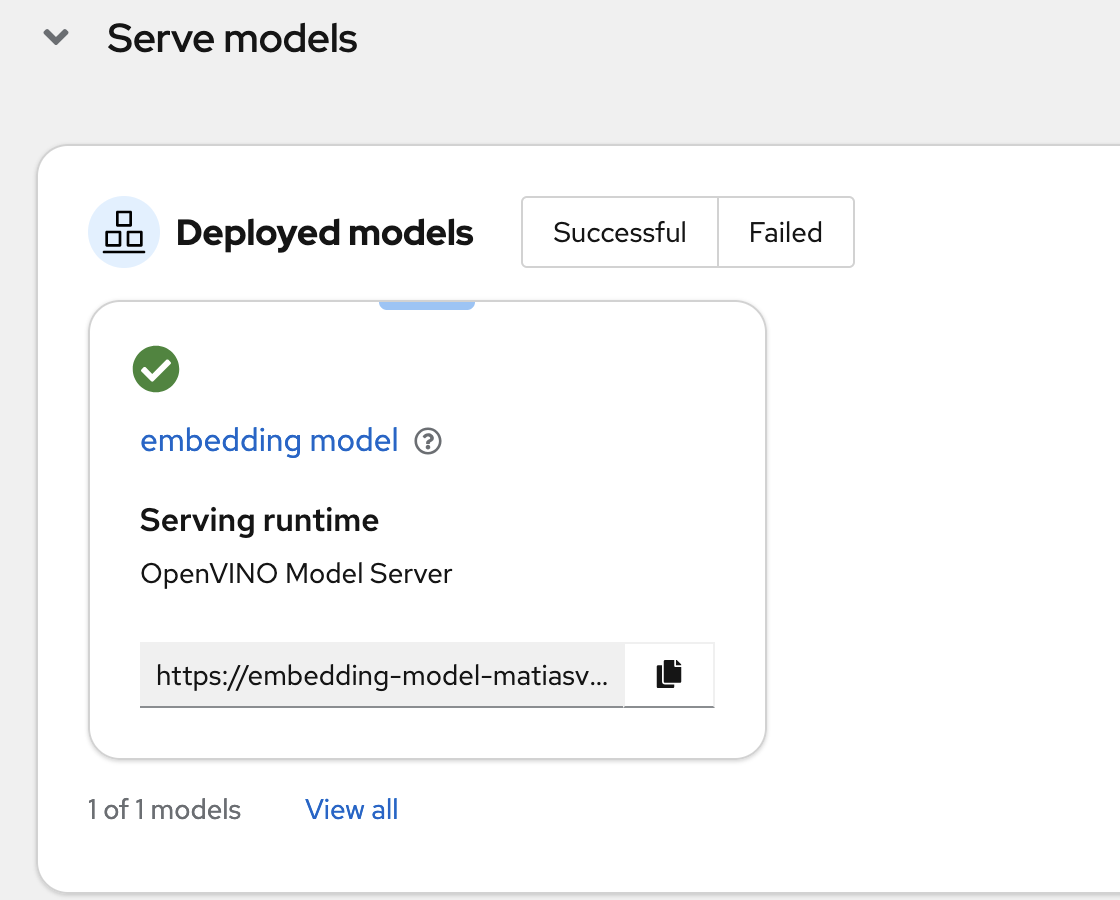The width and height of the screenshot is (1120, 900).
Task: Click the Serve models heading
Action: pyautogui.click(x=232, y=39)
